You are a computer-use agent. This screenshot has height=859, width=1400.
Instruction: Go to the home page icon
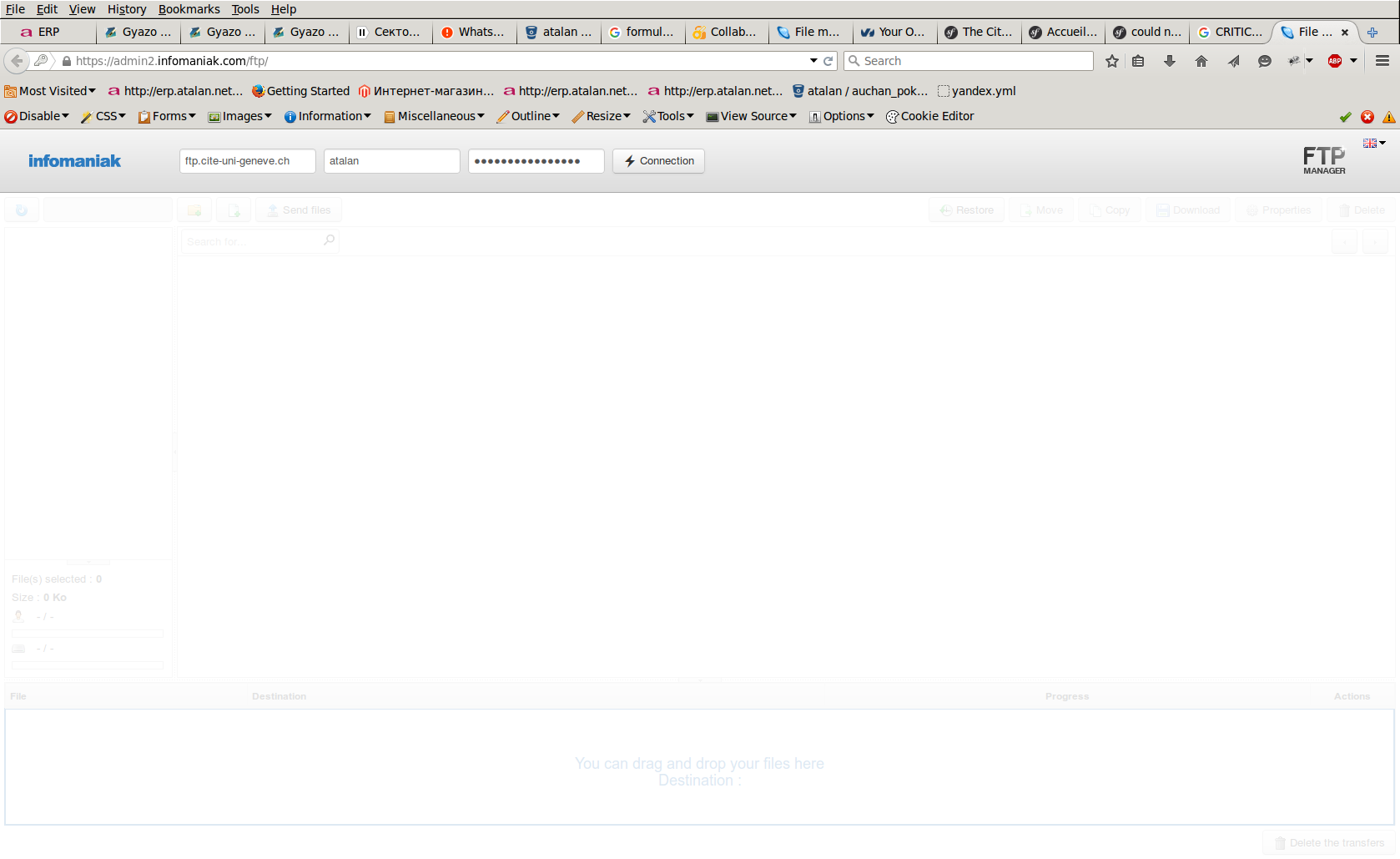1201,61
